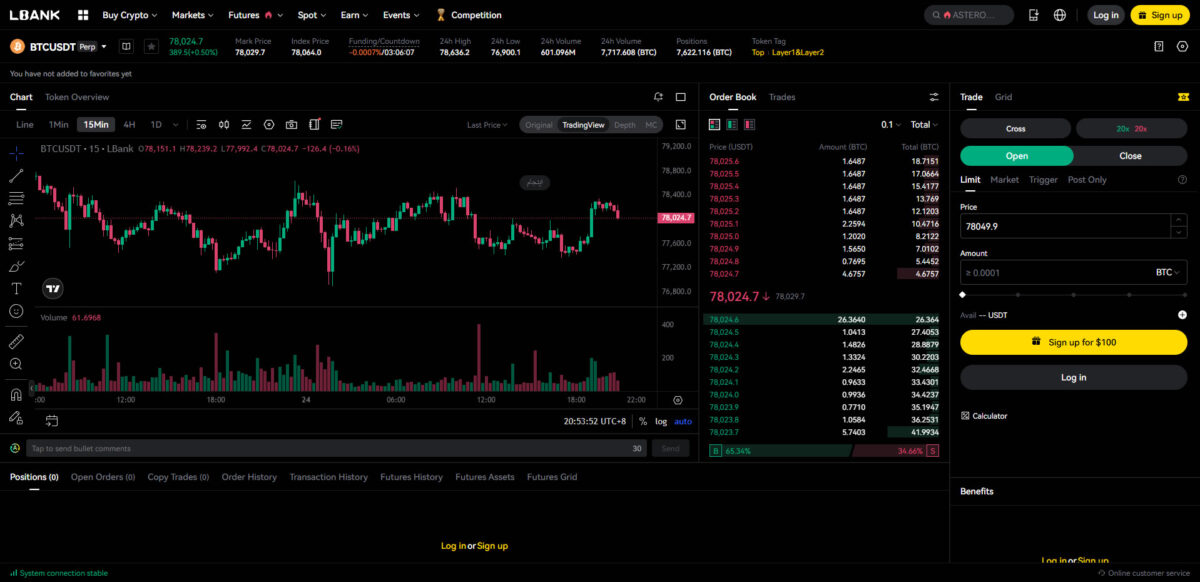Open the 0.1 depth precision dropdown
The height and width of the screenshot is (582, 1200).
pyautogui.click(x=890, y=125)
